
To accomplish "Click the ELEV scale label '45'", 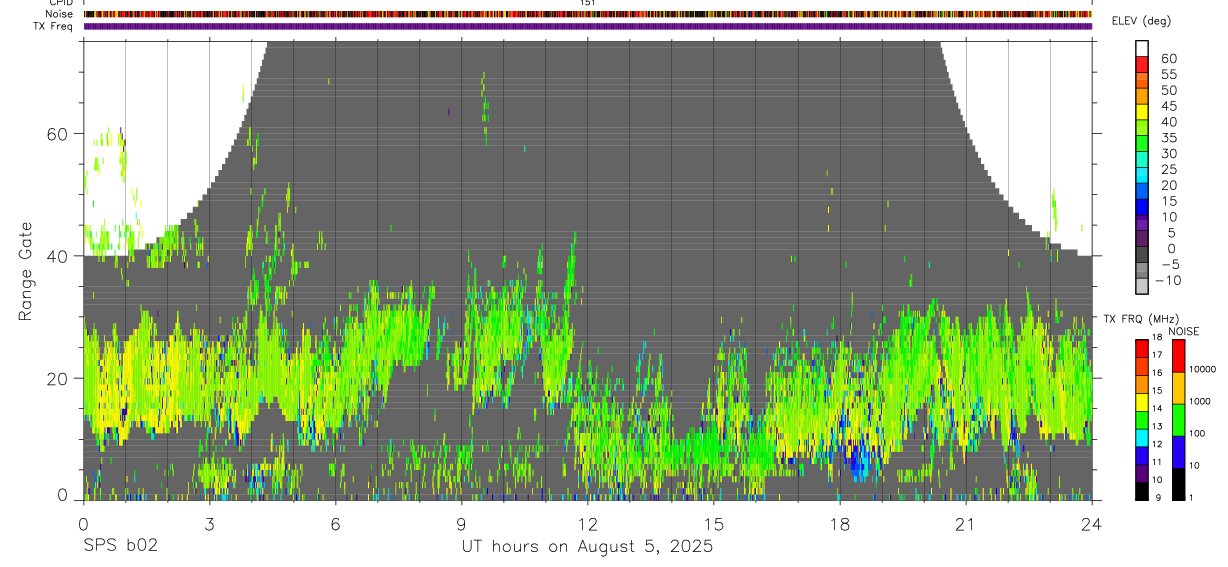I will click(x=1168, y=106).
